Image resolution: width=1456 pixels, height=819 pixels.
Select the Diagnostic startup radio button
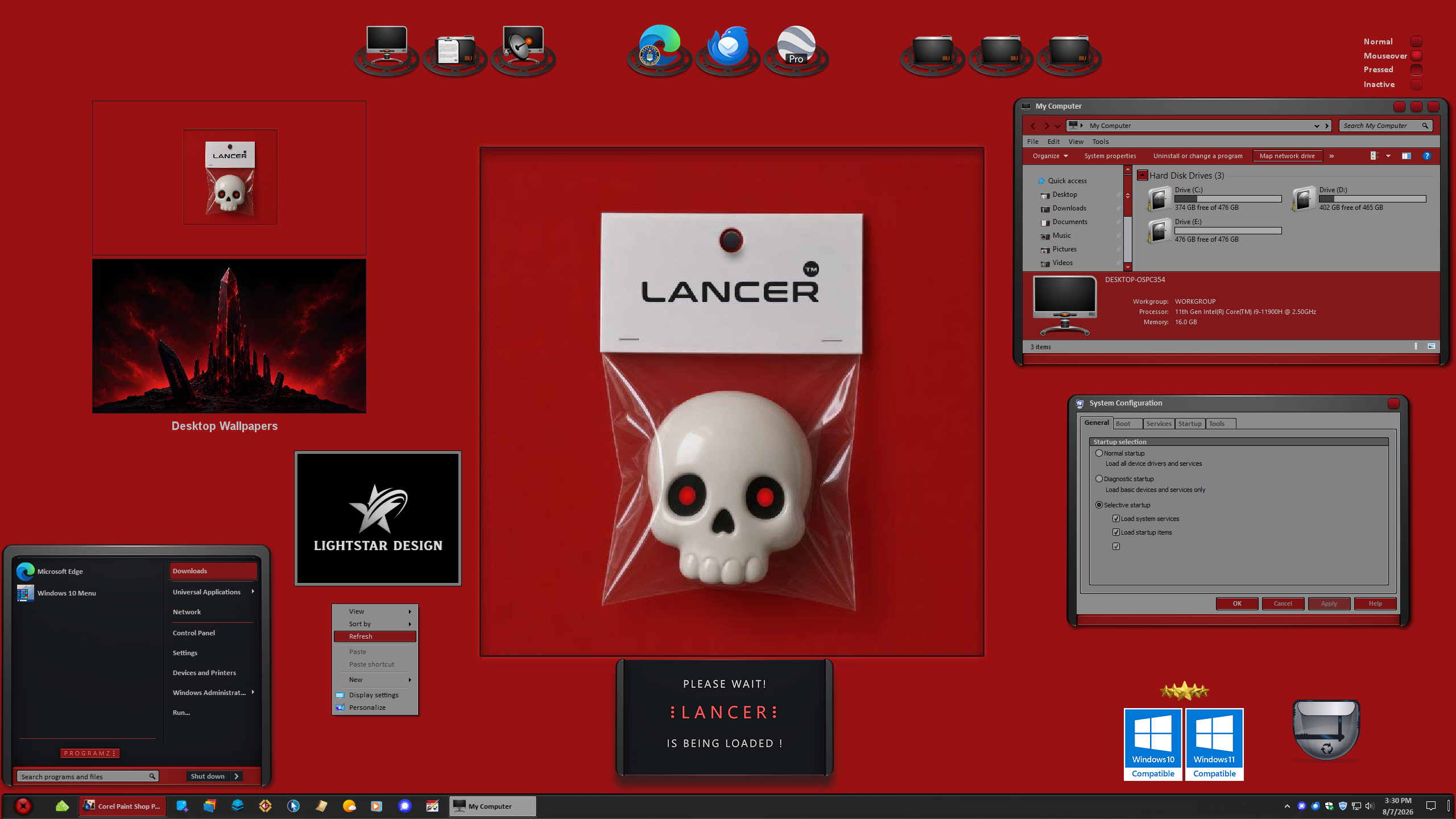[1099, 479]
